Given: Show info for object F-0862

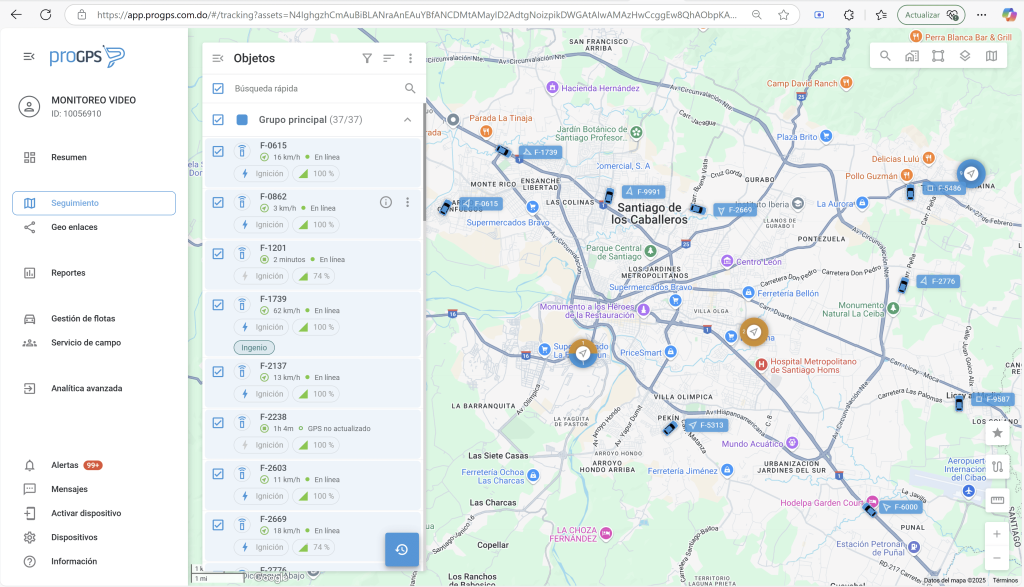Looking at the screenshot, I should (386, 202).
